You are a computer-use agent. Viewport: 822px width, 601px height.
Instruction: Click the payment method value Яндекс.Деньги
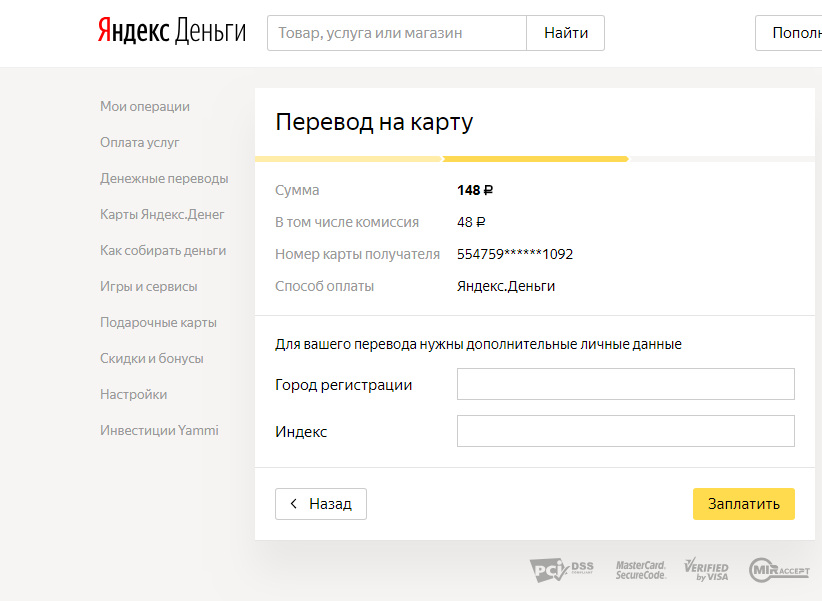[x=506, y=286]
